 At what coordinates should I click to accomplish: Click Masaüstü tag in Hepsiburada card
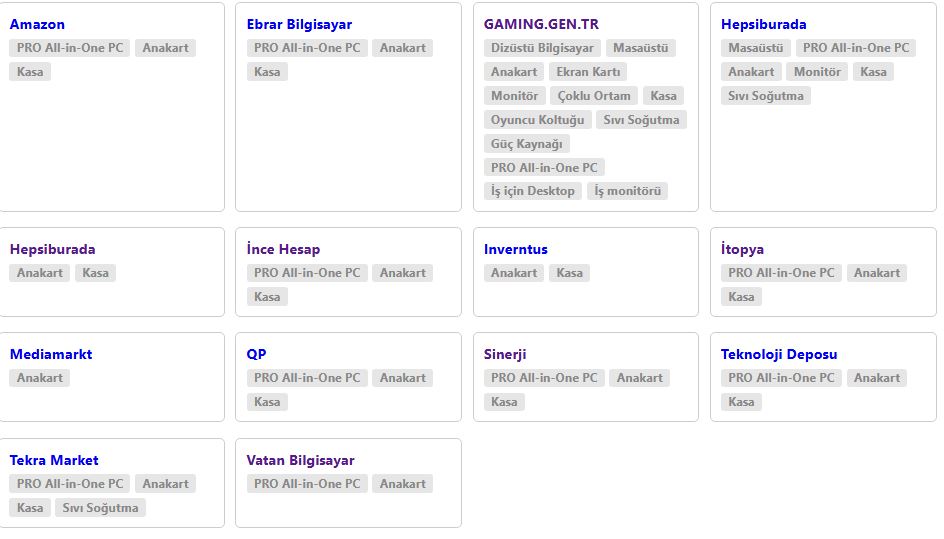click(756, 48)
